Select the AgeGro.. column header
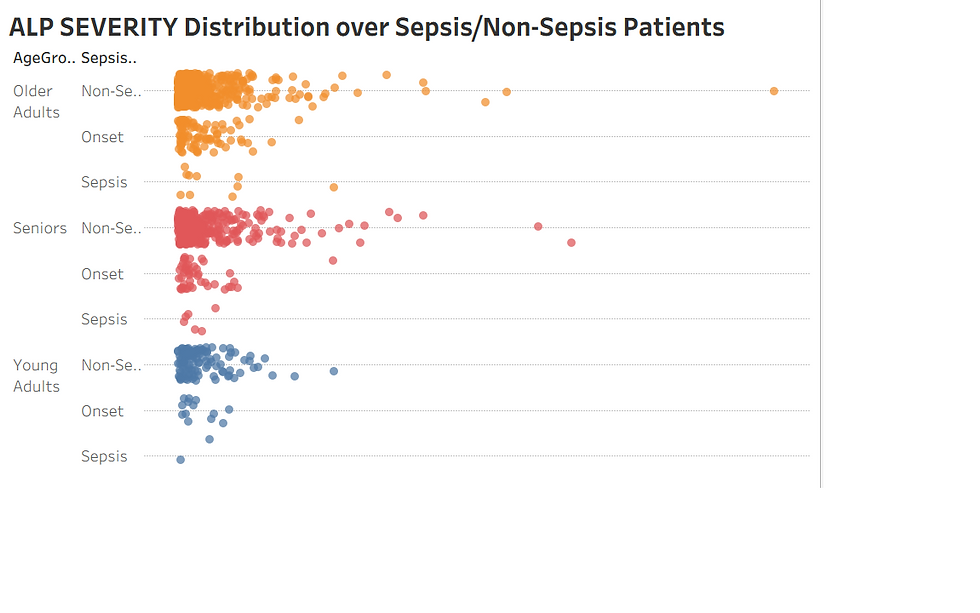The width and height of the screenshot is (980, 613). (44, 58)
